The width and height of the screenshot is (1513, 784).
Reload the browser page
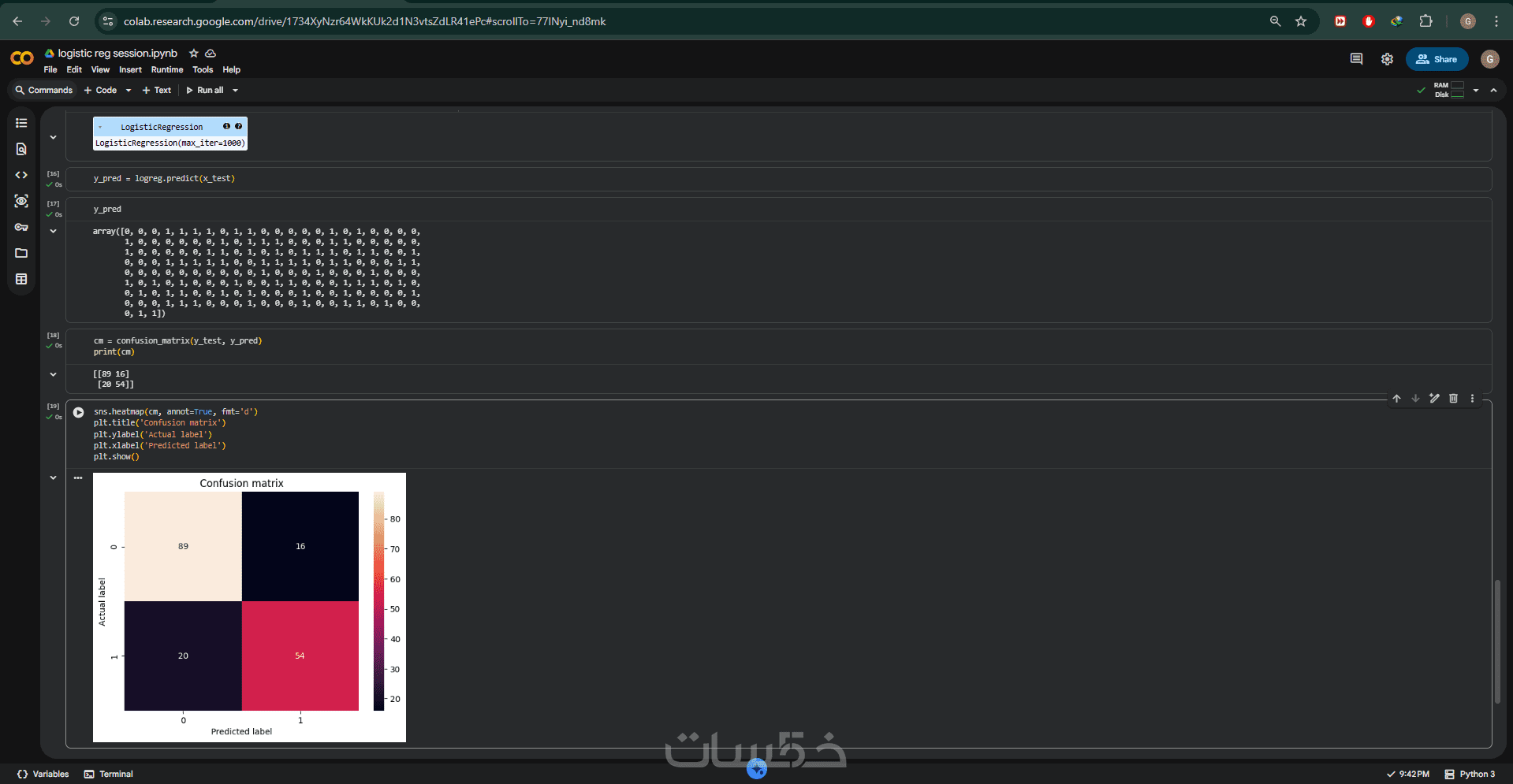pyautogui.click(x=74, y=21)
